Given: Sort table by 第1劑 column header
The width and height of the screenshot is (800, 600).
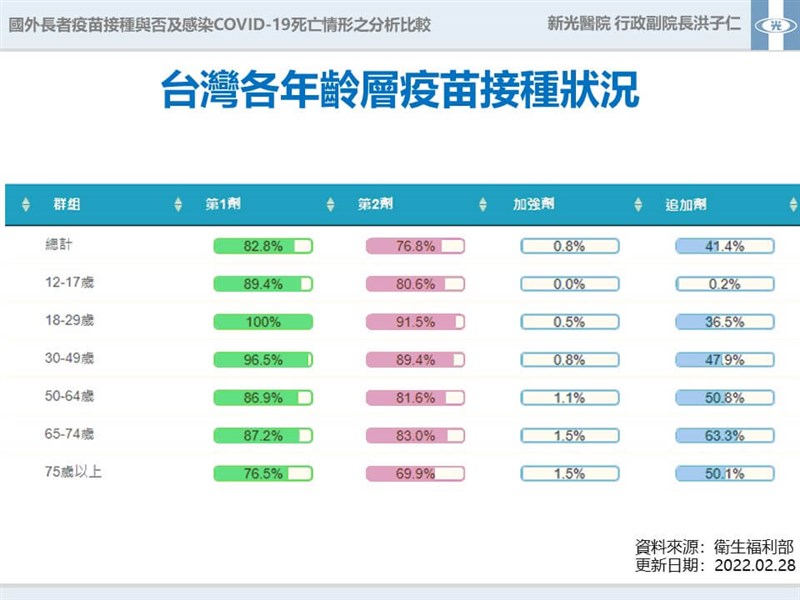Looking at the screenshot, I should 222,205.
